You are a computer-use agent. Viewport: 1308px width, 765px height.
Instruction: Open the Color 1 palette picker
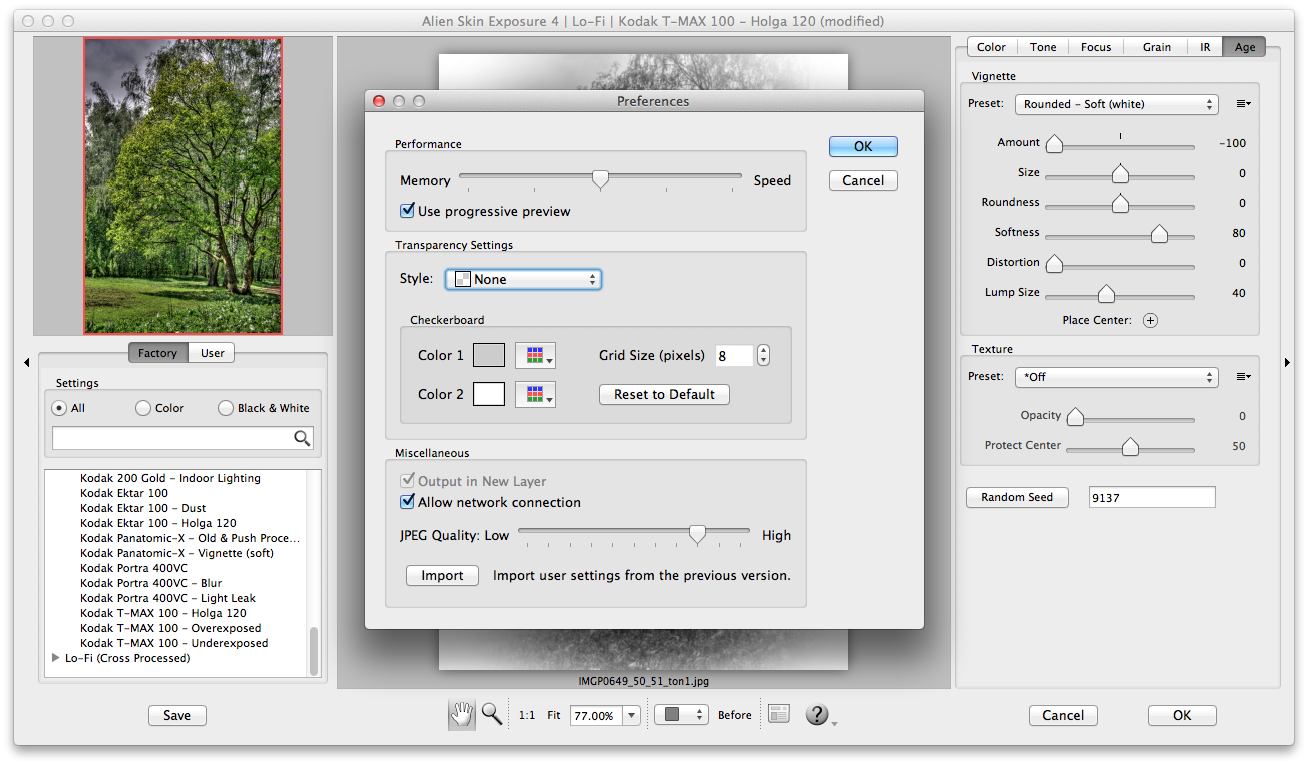535,355
